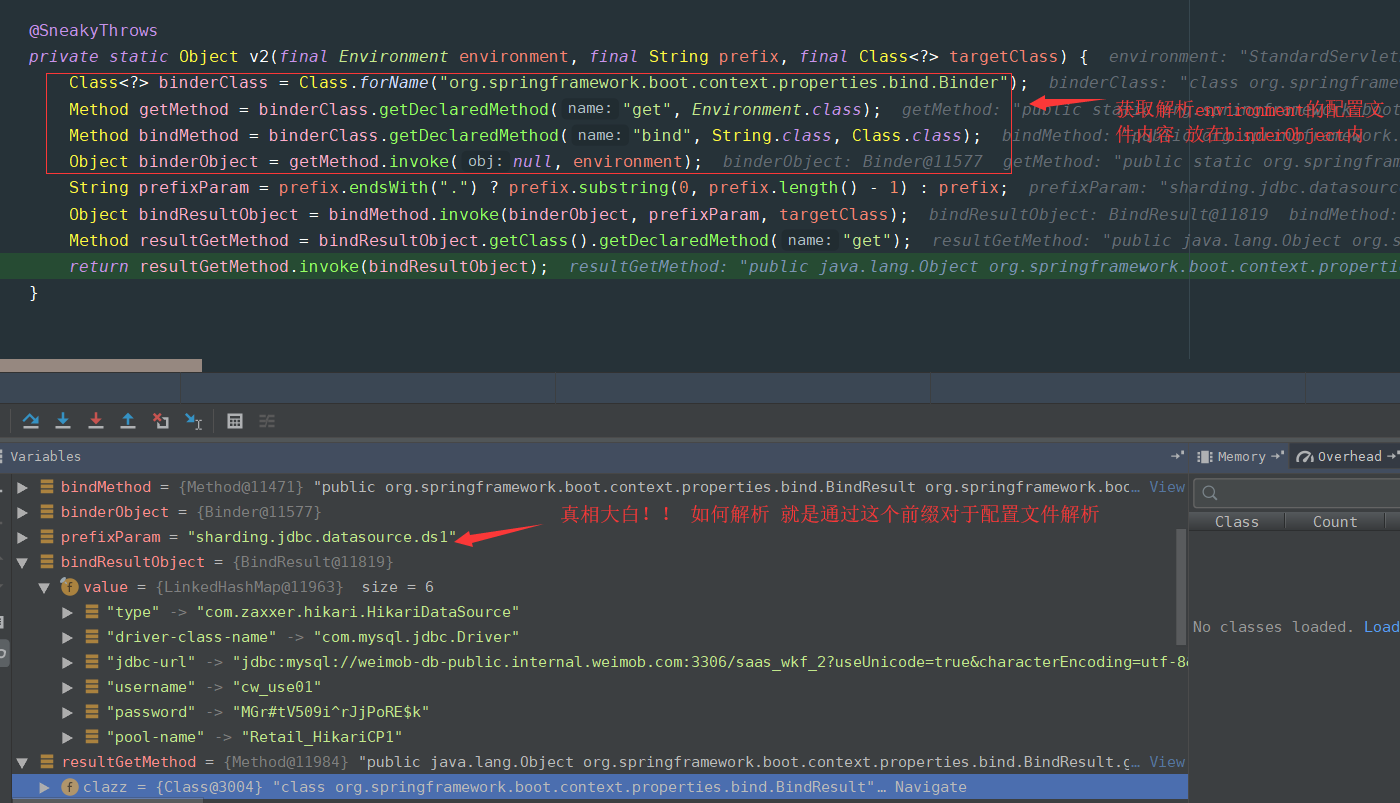This screenshot has width=1400, height=803.
Task: Expand the "password" map entry
Action: coord(68,712)
